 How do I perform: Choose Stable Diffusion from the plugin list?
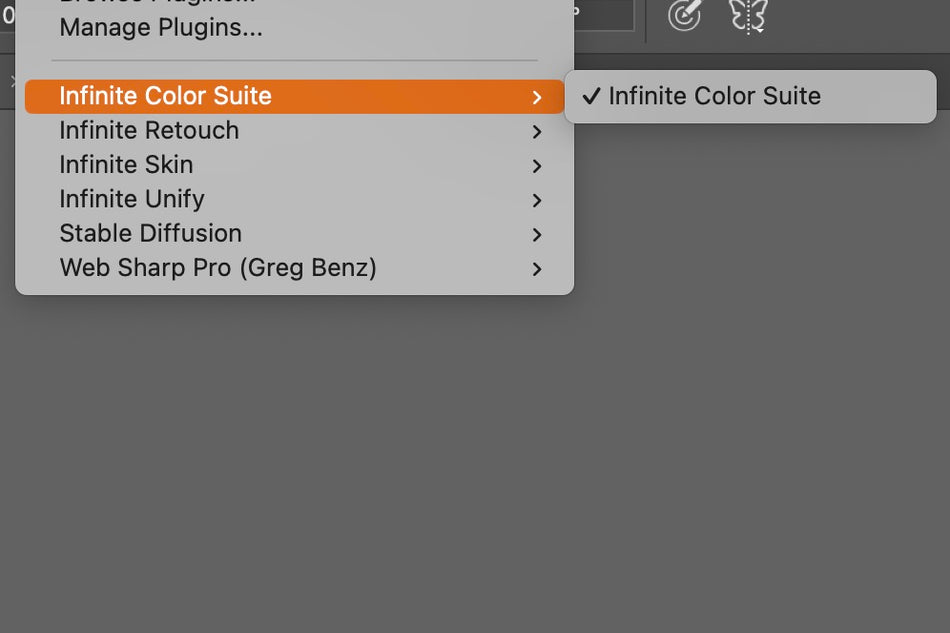[150, 233]
